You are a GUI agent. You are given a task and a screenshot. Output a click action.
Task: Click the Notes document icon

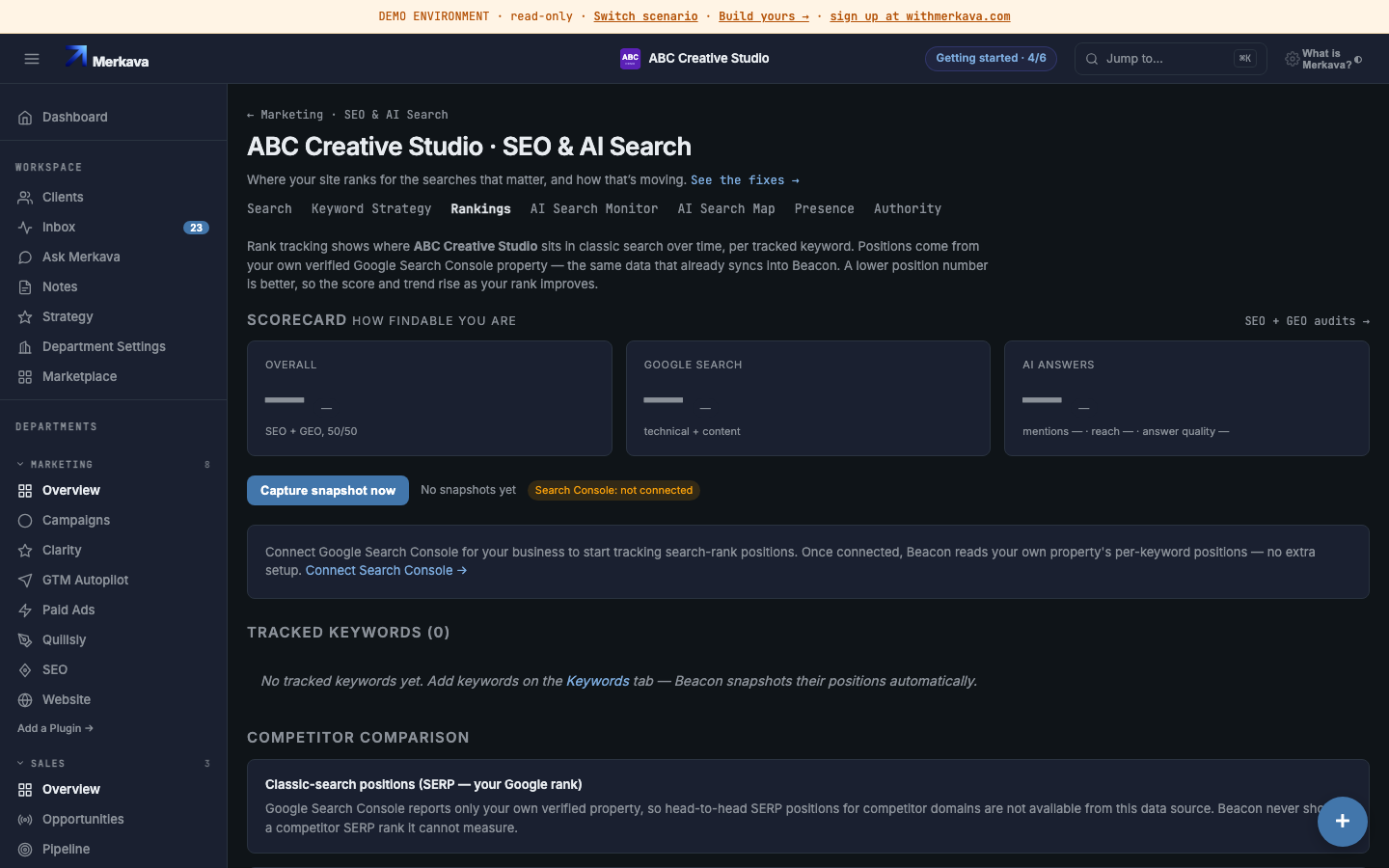coord(25,287)
